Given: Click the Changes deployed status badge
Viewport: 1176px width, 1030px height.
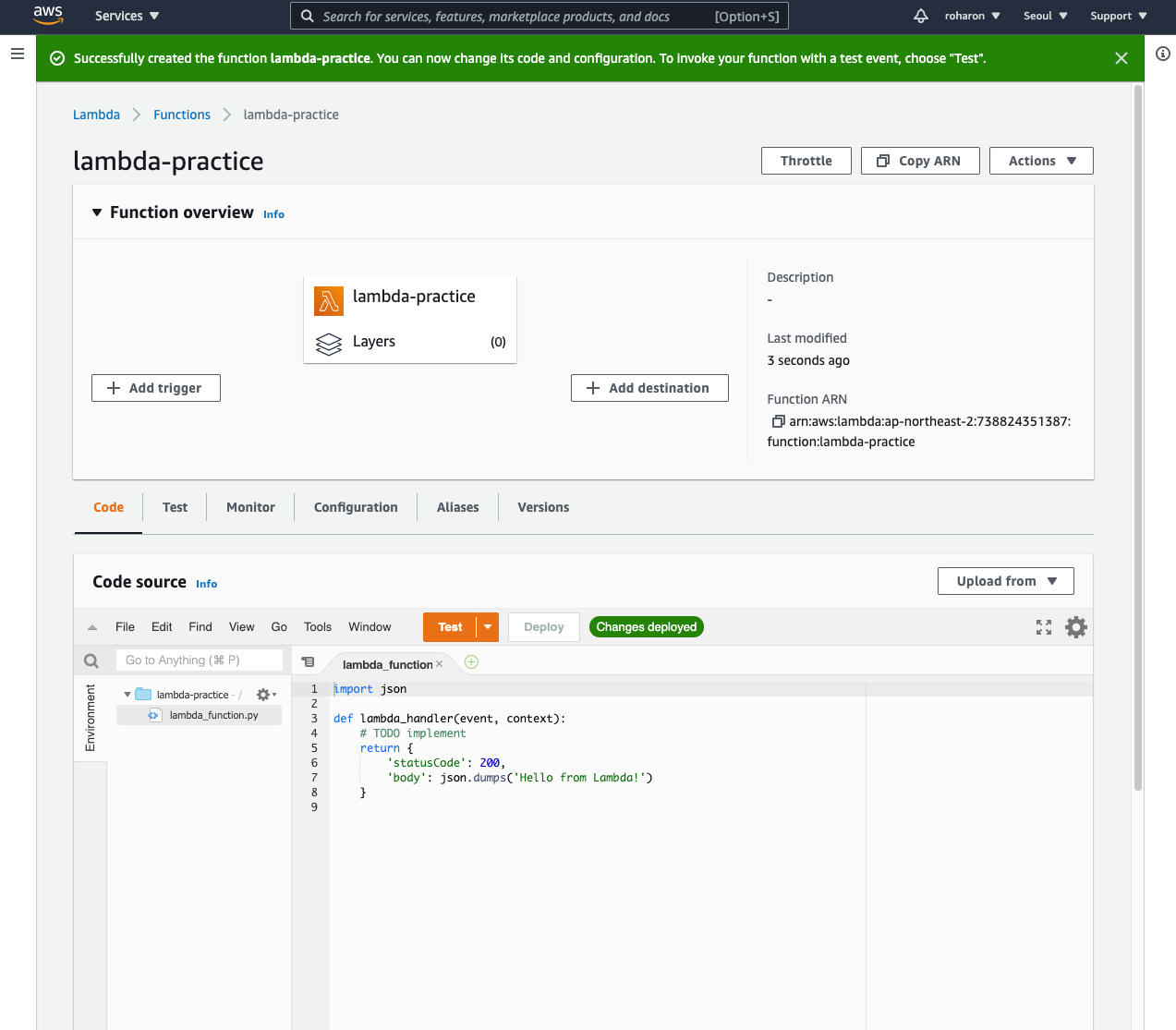Looking at the screenshot, I should click(647, 627).
